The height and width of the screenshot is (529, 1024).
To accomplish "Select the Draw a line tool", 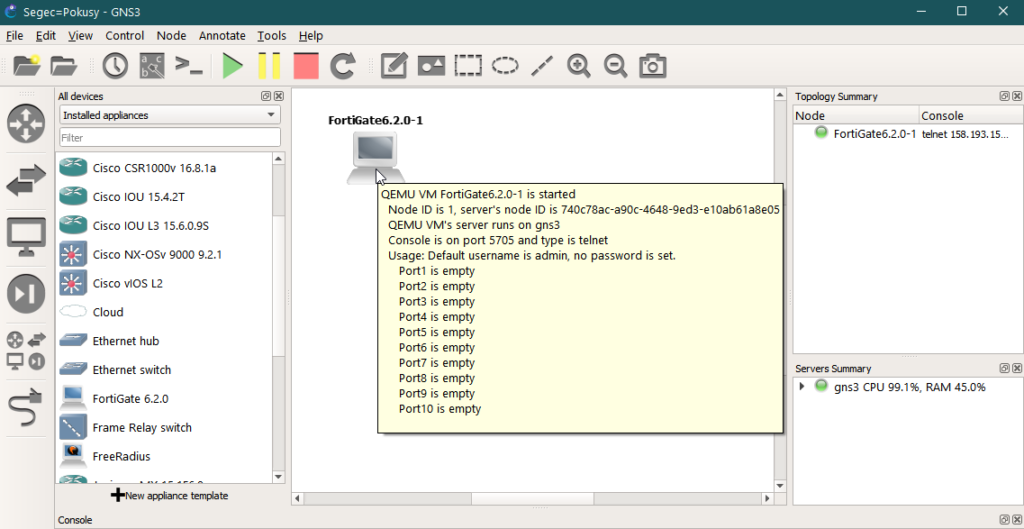I will pyautogui.click(x=542, y=66).
